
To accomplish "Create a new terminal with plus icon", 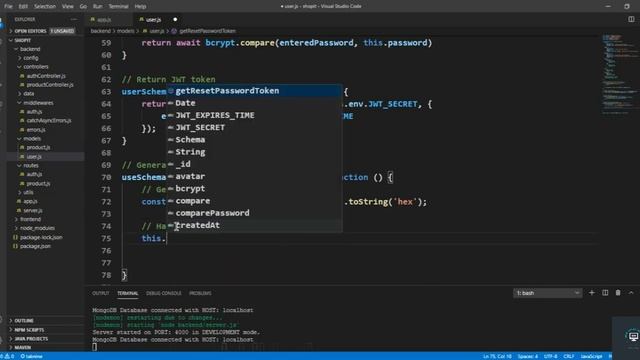I will click(x=591, y=293).
